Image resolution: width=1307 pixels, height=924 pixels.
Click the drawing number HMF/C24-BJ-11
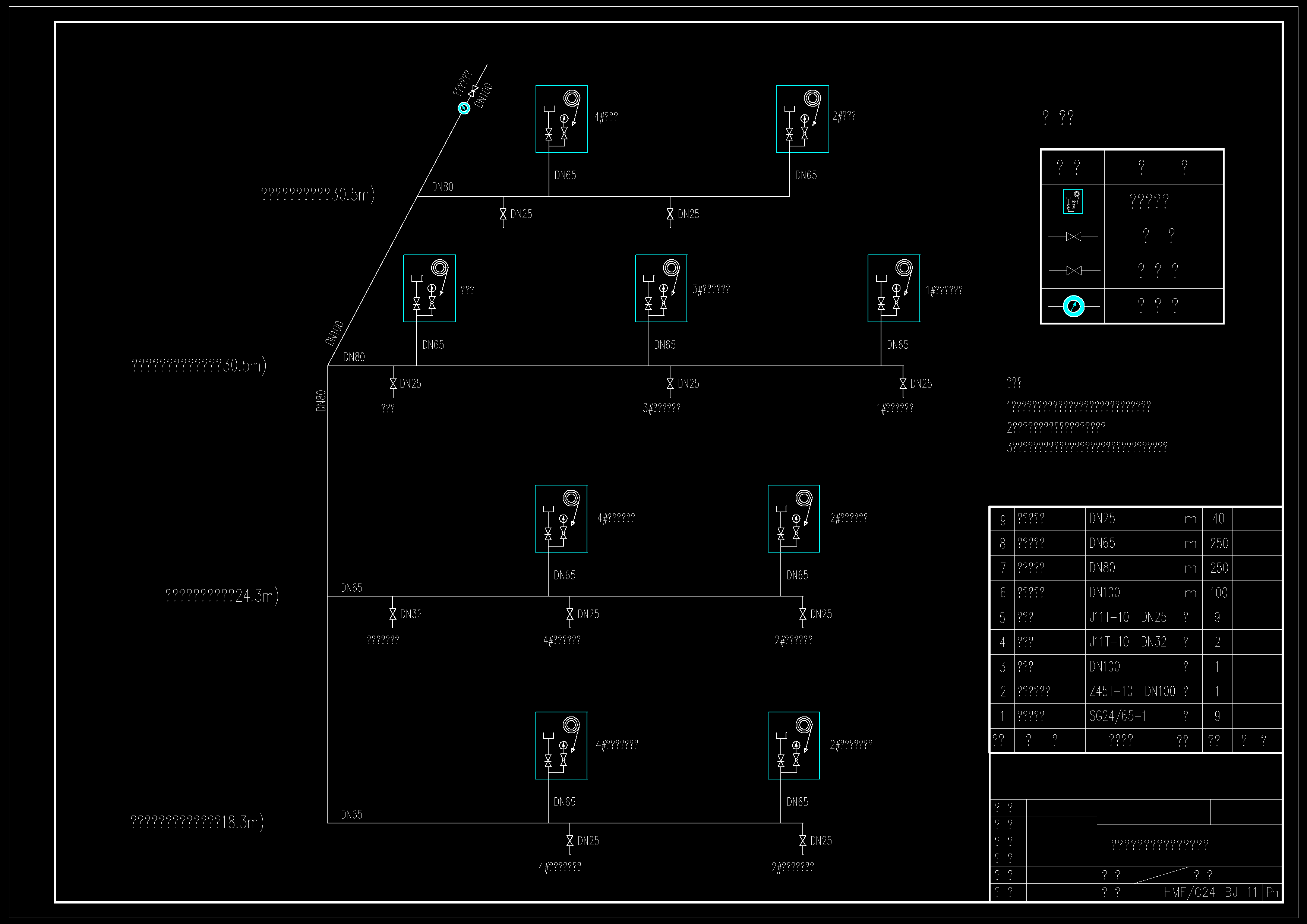click(x=1210, y=892)
